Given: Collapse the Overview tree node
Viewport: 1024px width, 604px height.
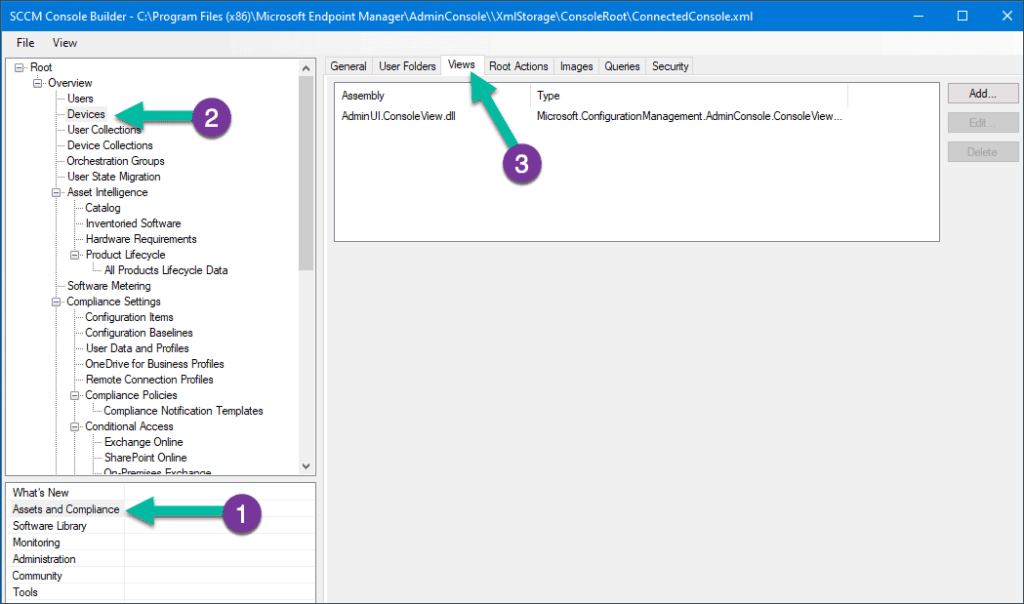Looking at the screenshot, I should pos(37,83).
